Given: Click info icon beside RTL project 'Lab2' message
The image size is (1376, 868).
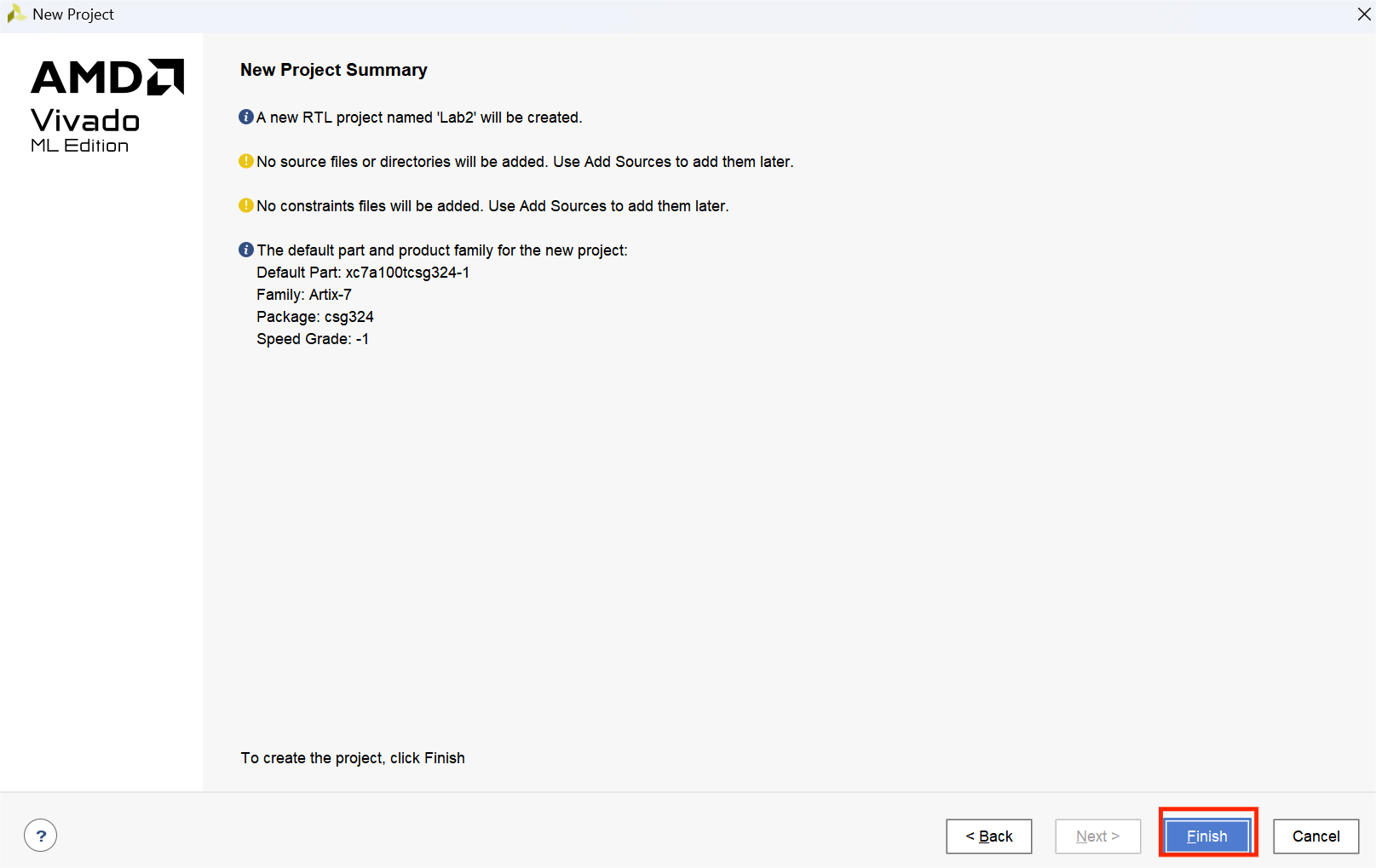Looking at the screenshot, I should [246, 117].
